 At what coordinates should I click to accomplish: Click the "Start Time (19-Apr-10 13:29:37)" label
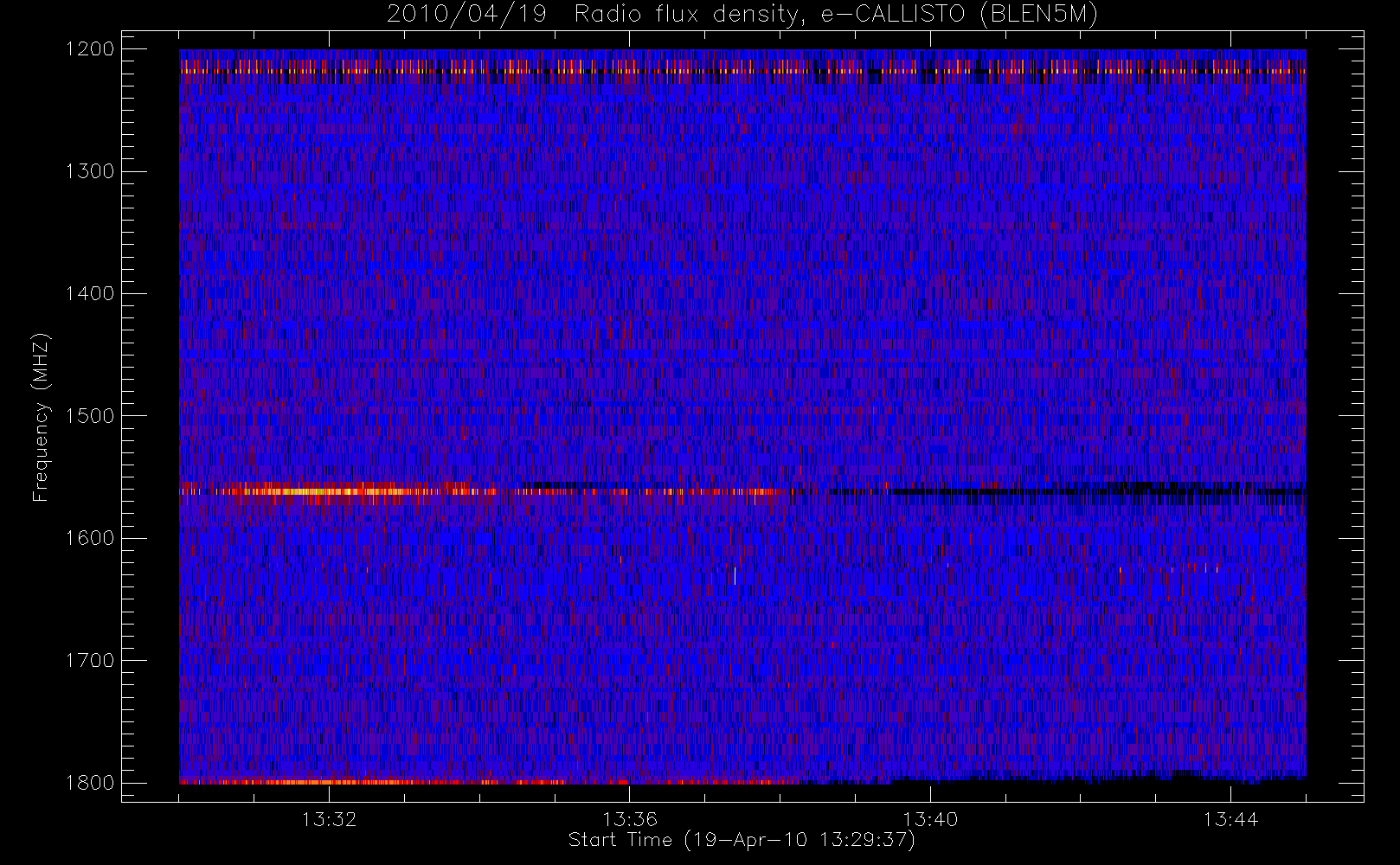(742, 840)
